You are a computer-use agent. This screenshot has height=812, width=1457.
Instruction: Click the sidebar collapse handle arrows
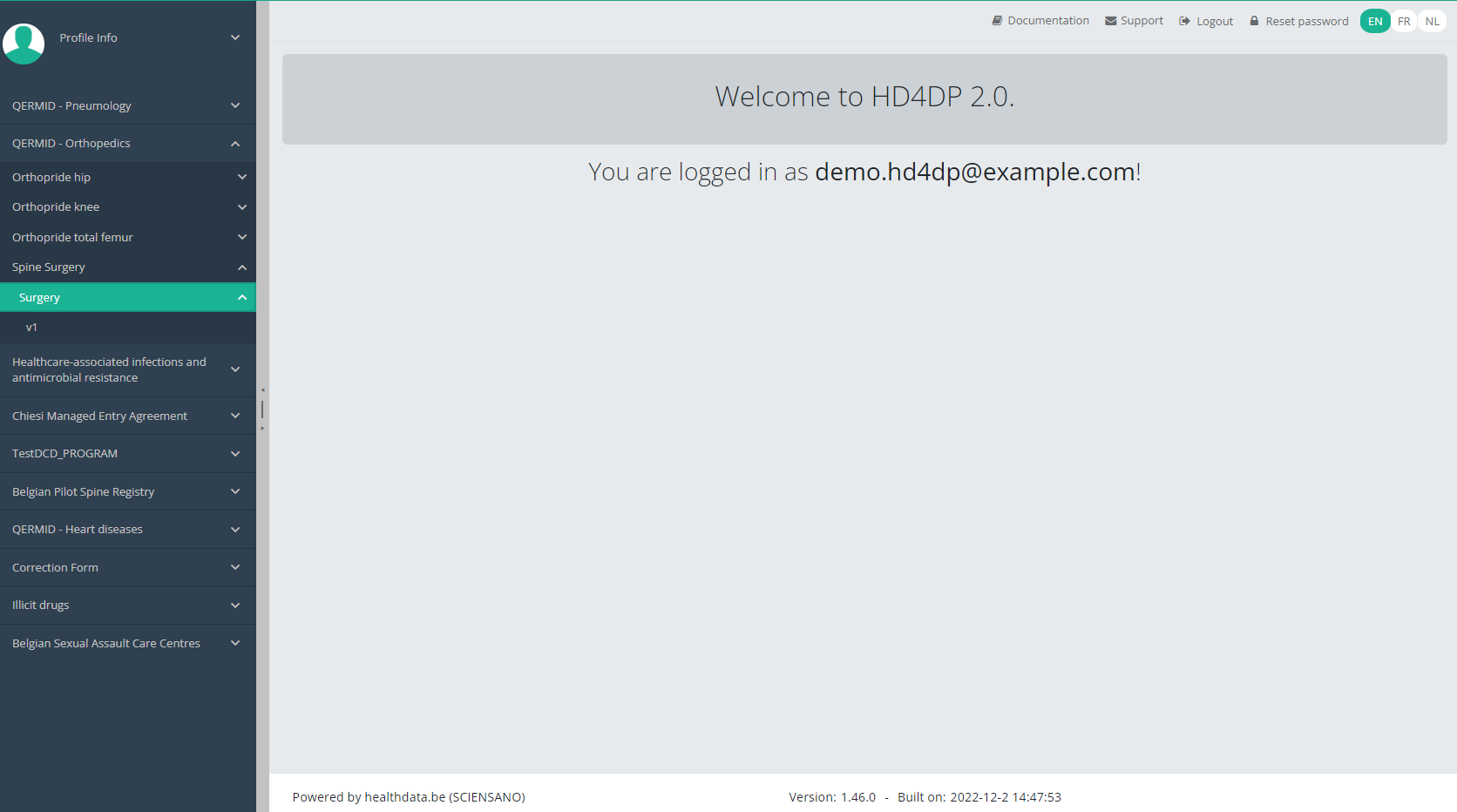pos(262,390)
